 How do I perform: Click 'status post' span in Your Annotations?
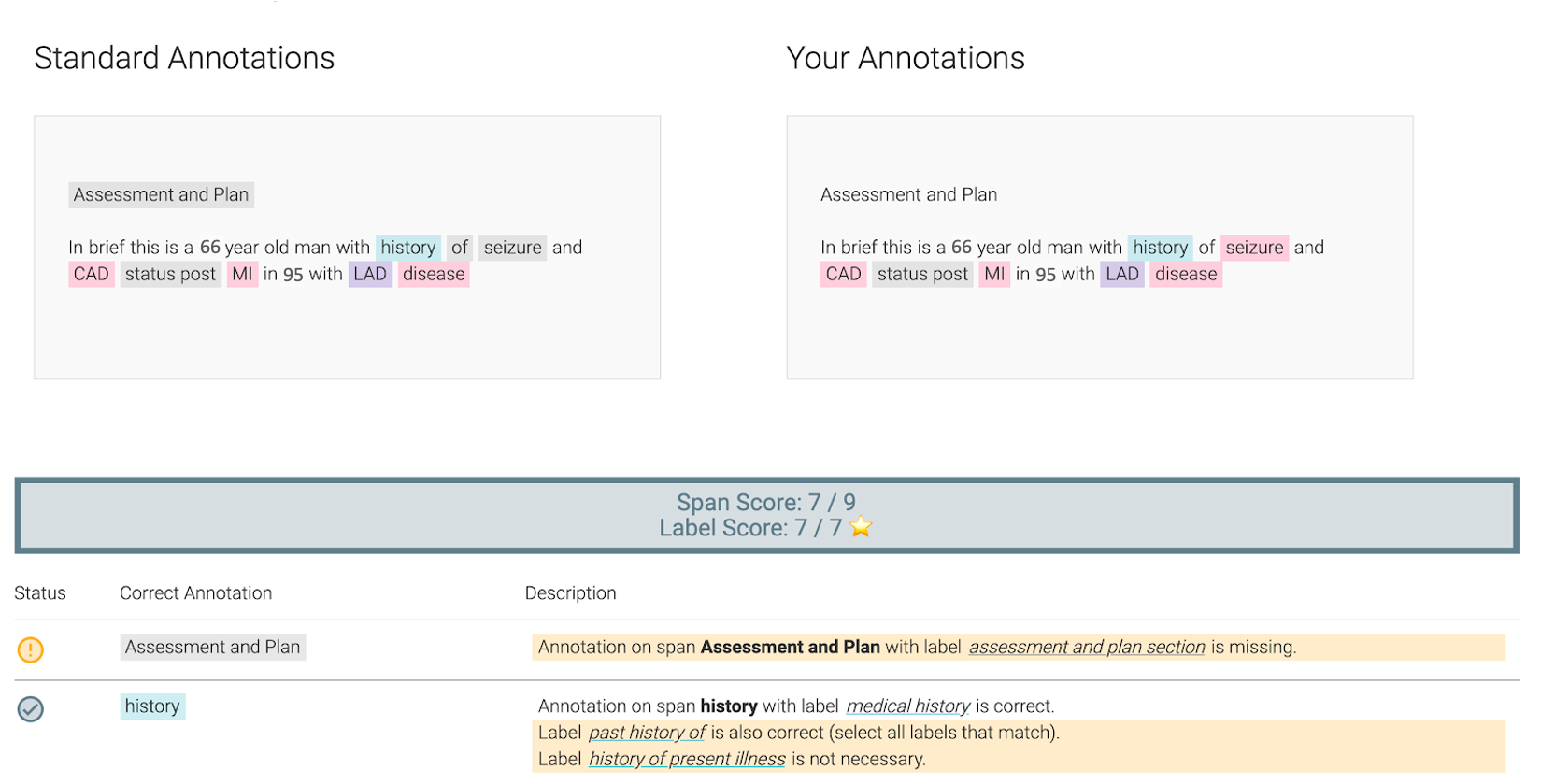click(922, 274)
